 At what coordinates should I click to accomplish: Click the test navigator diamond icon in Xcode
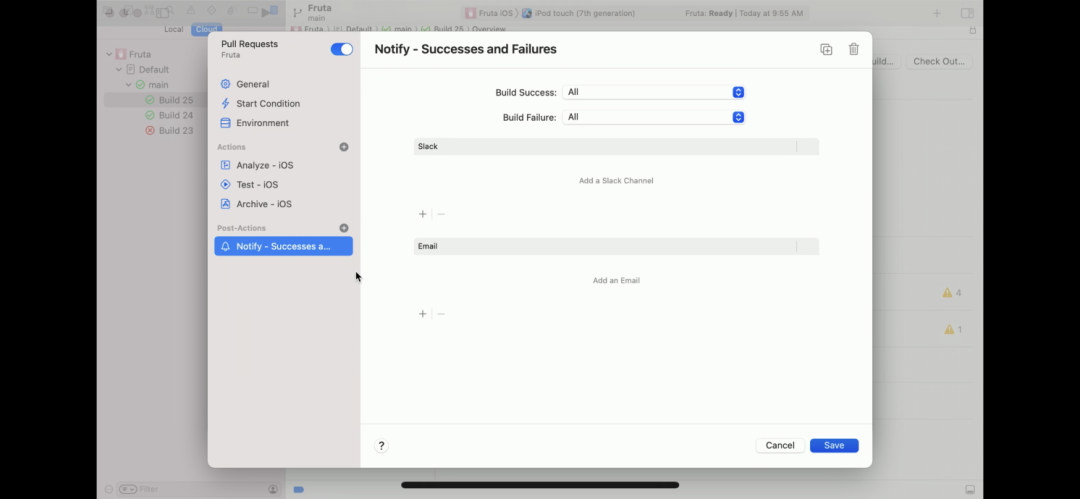tap(211, 11)
